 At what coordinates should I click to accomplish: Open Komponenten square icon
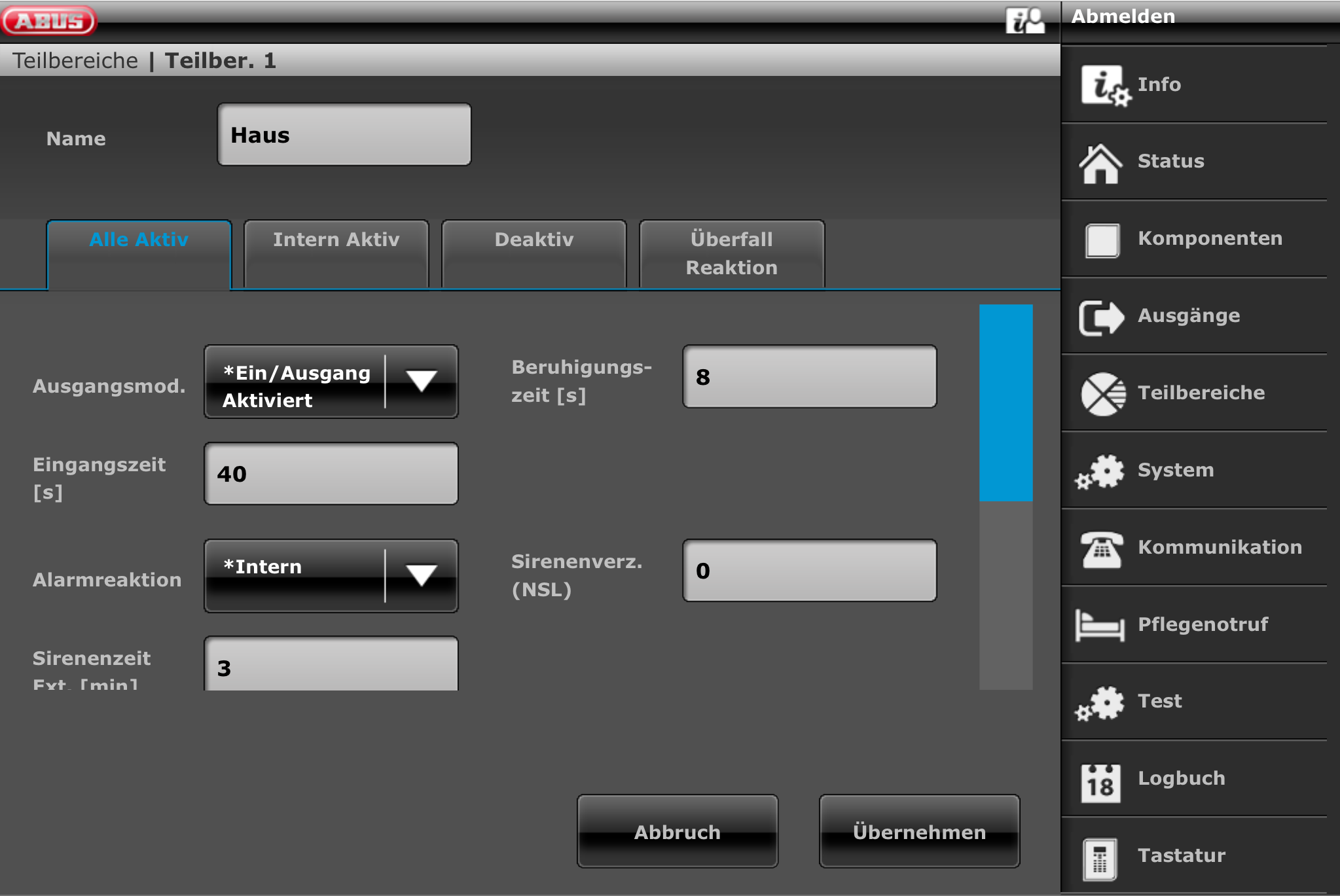click(x=1102, y=240)
